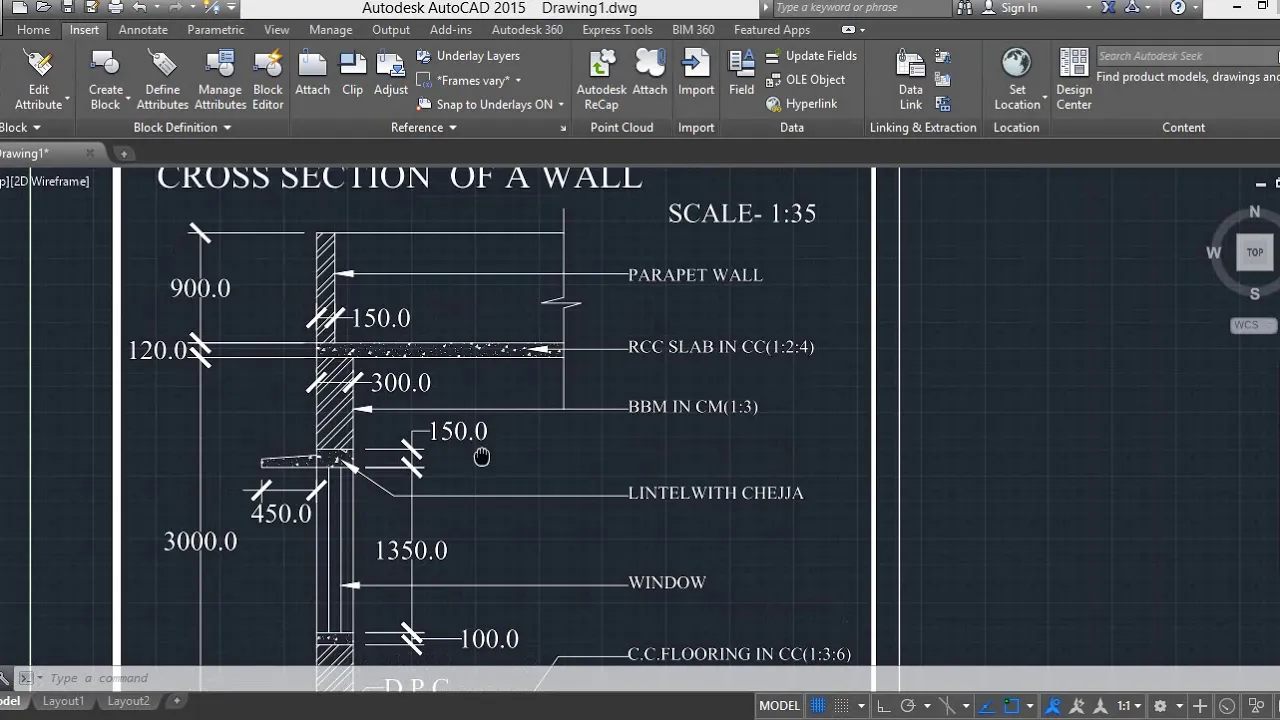Open Snap to Underlays ON dropdown
The width and height of the screenshot is (1280, 720).
tap(561, 104)
